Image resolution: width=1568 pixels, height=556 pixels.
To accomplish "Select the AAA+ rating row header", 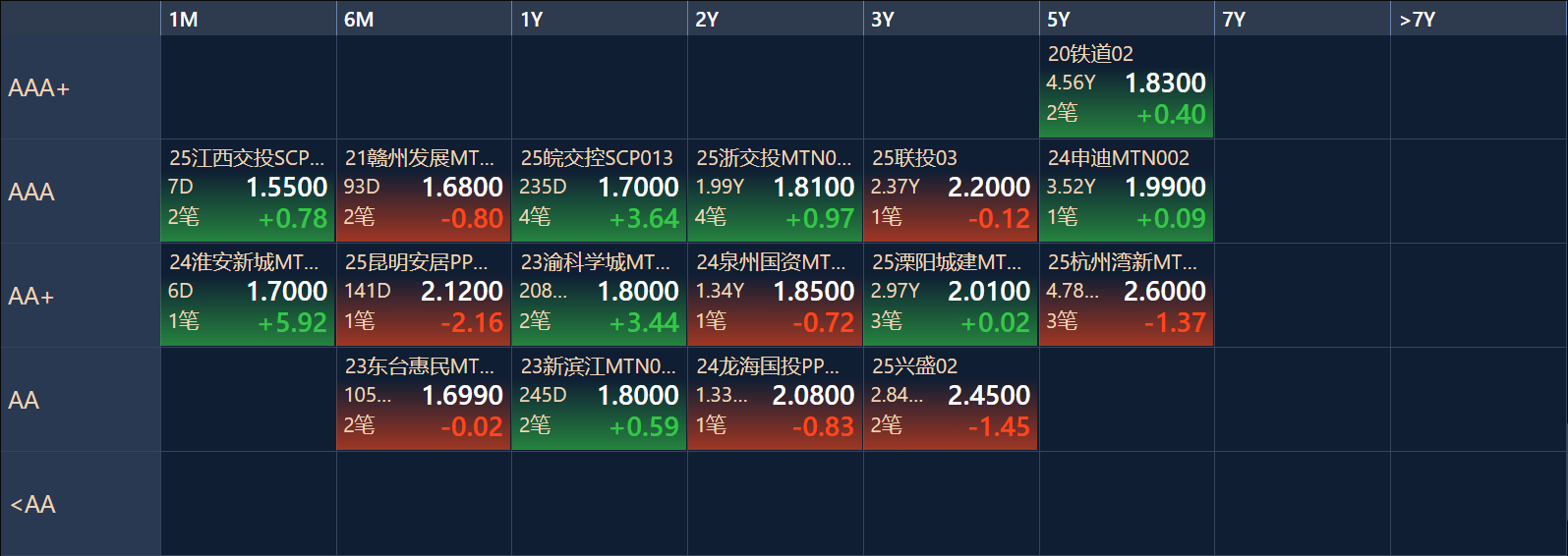I will tap(80, 87).
